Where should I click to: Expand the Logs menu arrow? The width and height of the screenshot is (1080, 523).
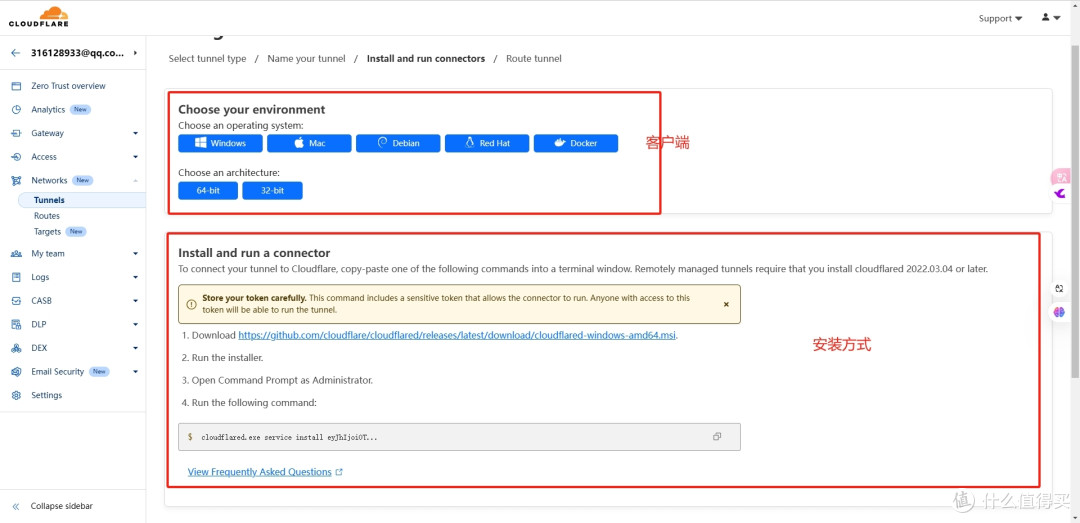[x=135, y=278]
